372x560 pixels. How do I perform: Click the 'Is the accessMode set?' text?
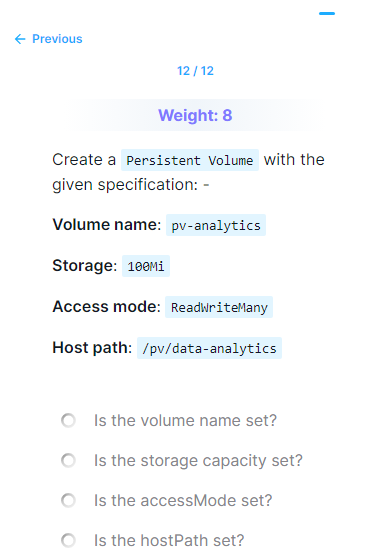click(x=183, y=500)
